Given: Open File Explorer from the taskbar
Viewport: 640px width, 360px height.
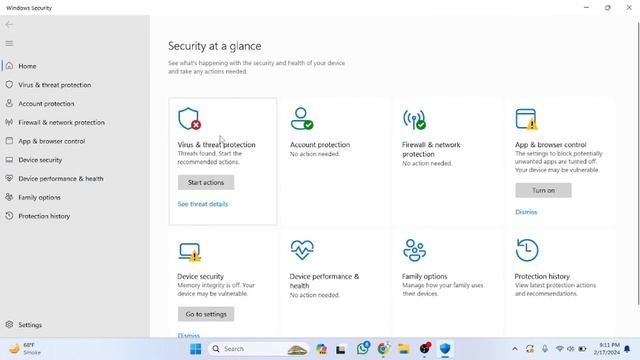Looking at the screenshot, I should (404, 349).
